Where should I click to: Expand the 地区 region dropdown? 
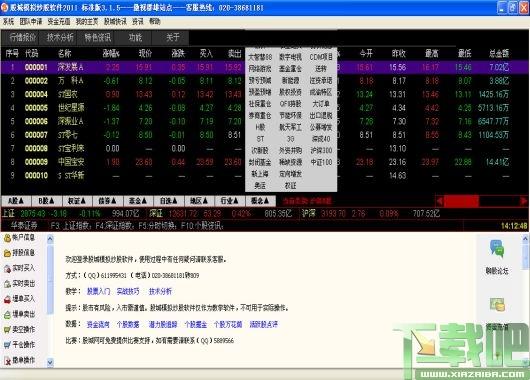point(199,201)
